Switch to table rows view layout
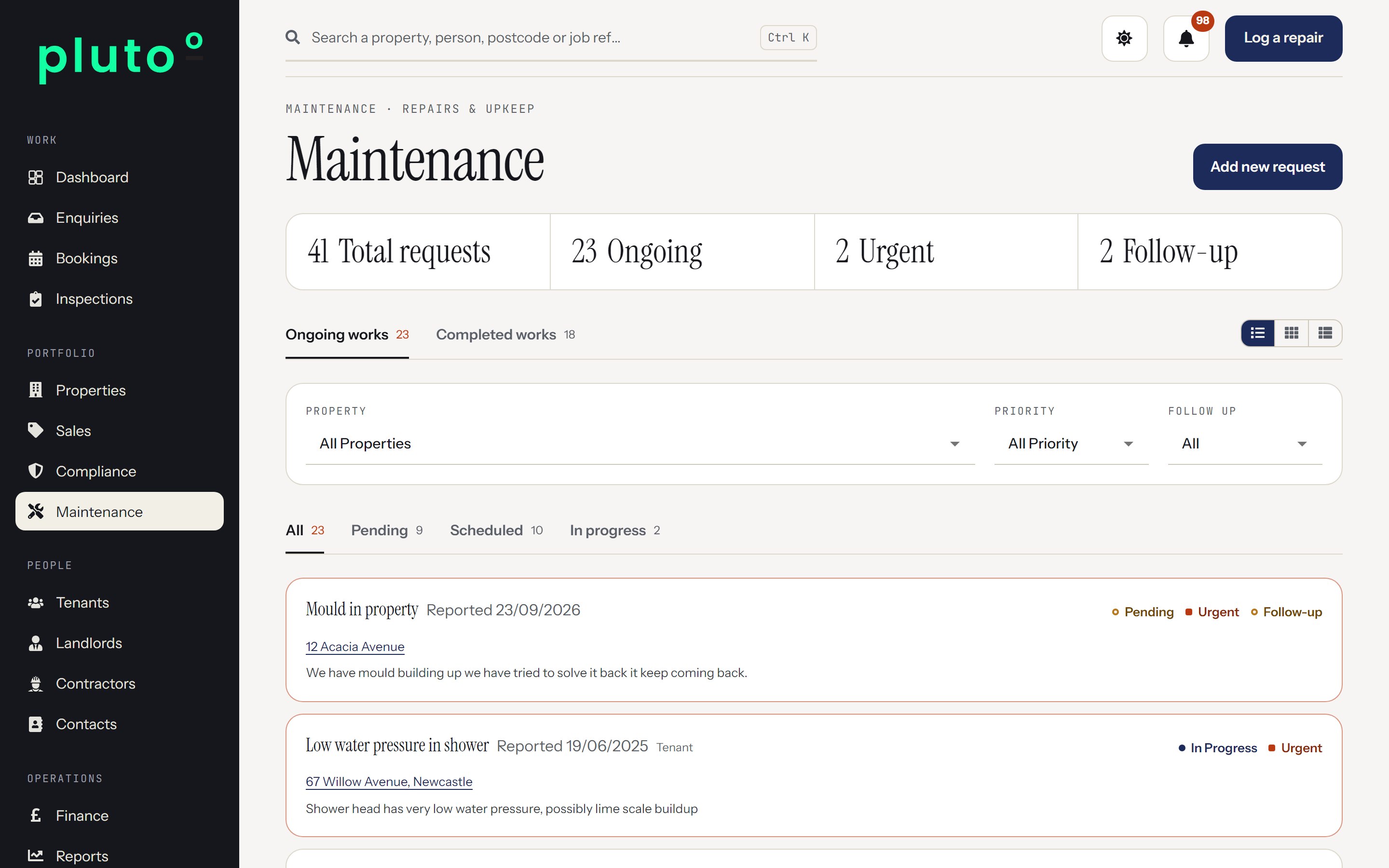 [1325, 333]
